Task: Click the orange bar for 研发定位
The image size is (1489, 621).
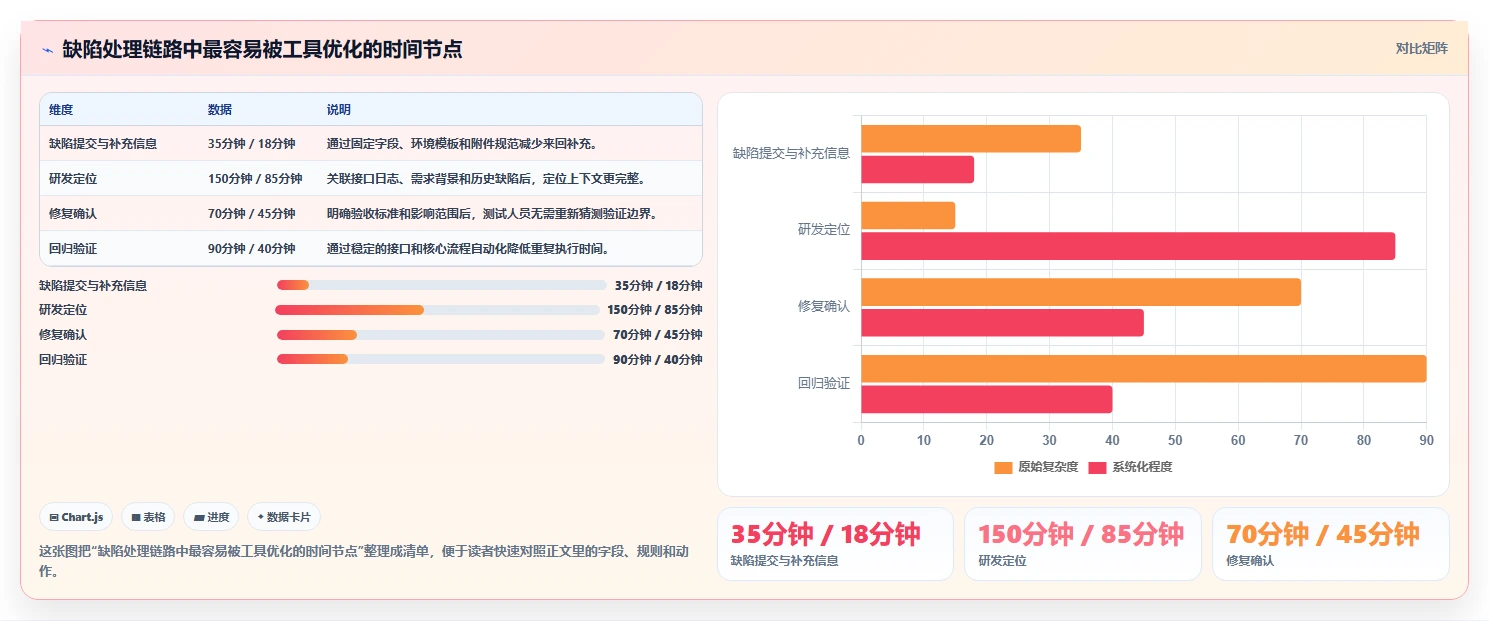Action: [x=908, y=215]
